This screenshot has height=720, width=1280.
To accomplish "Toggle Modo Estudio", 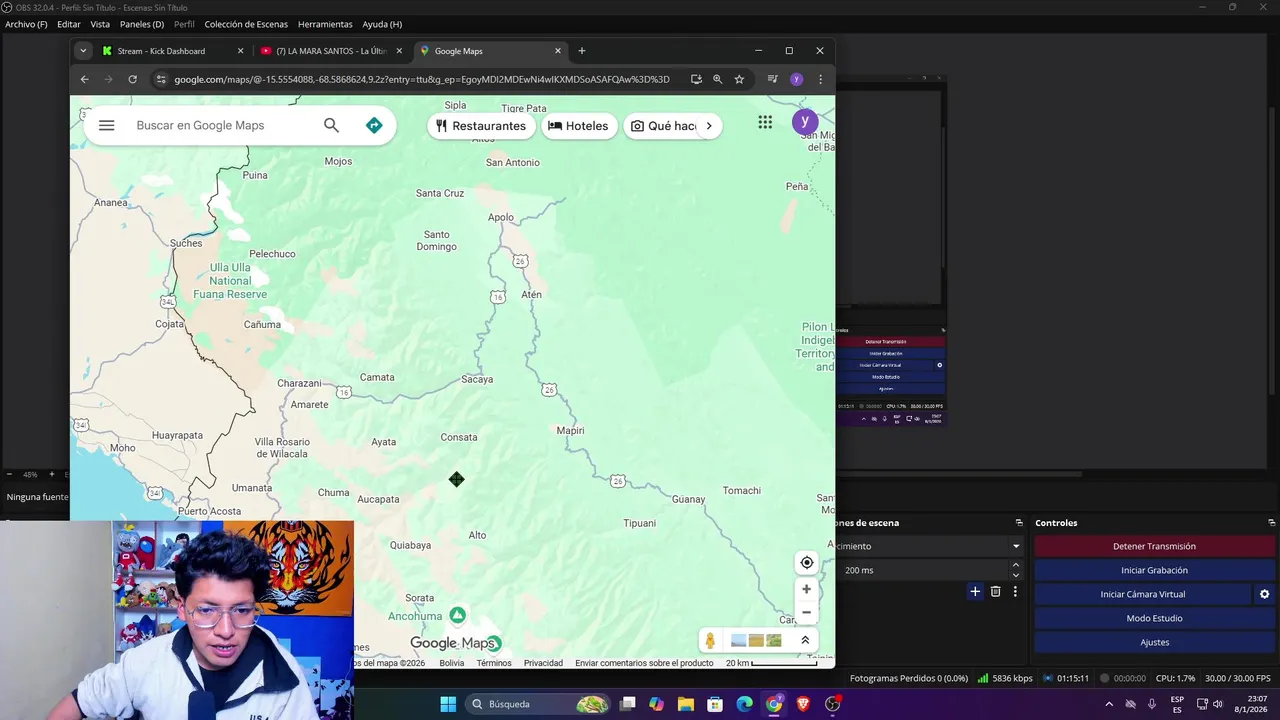I will coord(1154,618).
